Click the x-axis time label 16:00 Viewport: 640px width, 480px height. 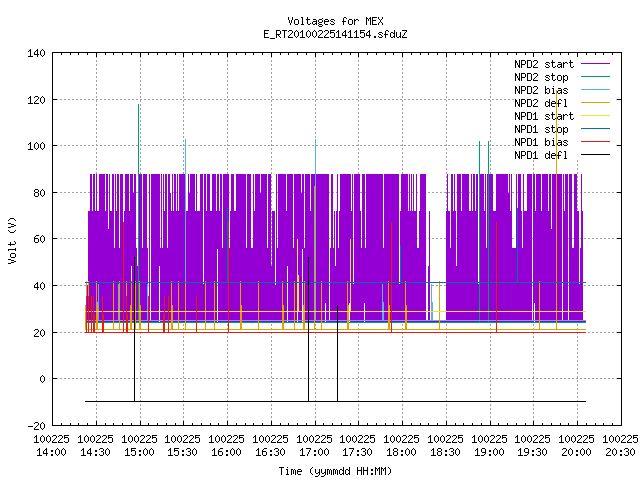227,453
